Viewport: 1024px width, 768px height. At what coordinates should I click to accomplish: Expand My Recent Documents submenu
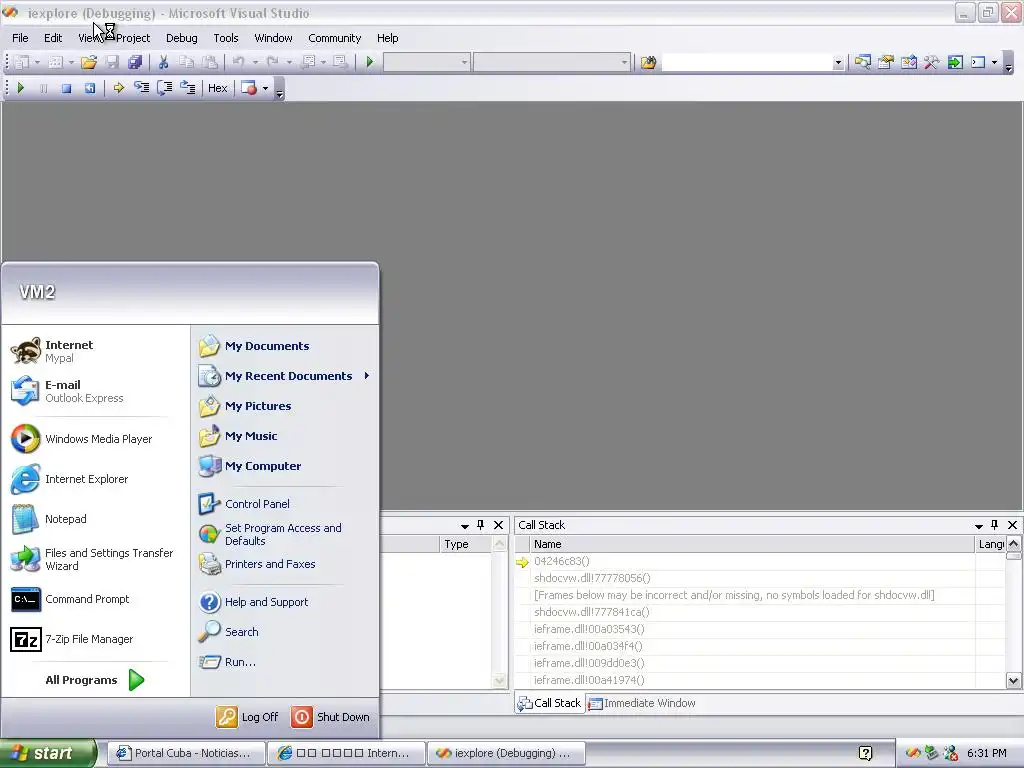[285, 376]
